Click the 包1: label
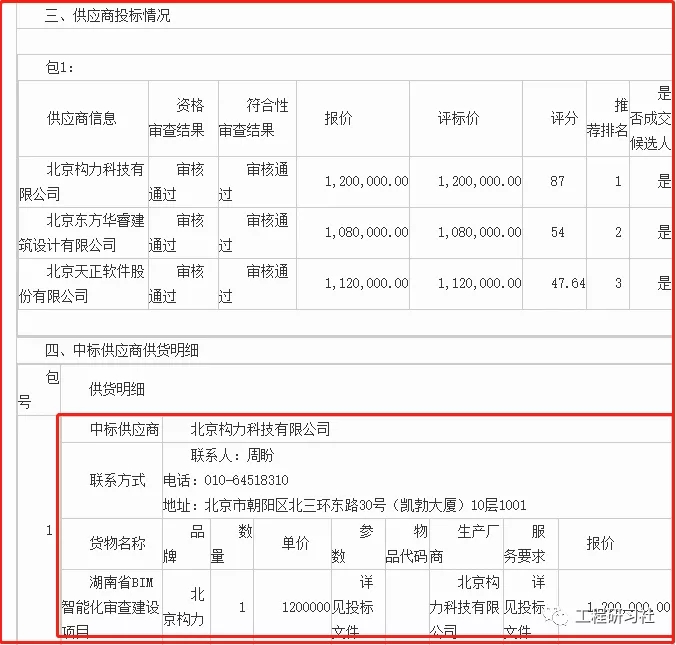676x645 pixels. coord(59,67)
